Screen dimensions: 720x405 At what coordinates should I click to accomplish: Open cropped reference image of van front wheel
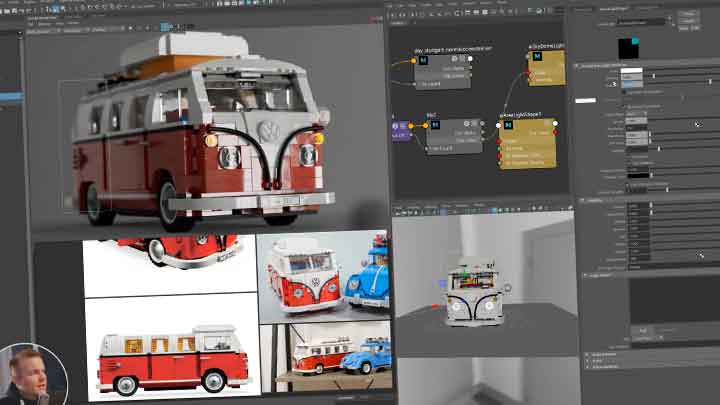169,265
